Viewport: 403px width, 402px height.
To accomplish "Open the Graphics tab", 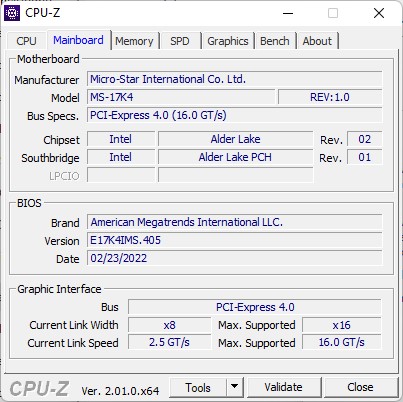I will tap(228, 41).
